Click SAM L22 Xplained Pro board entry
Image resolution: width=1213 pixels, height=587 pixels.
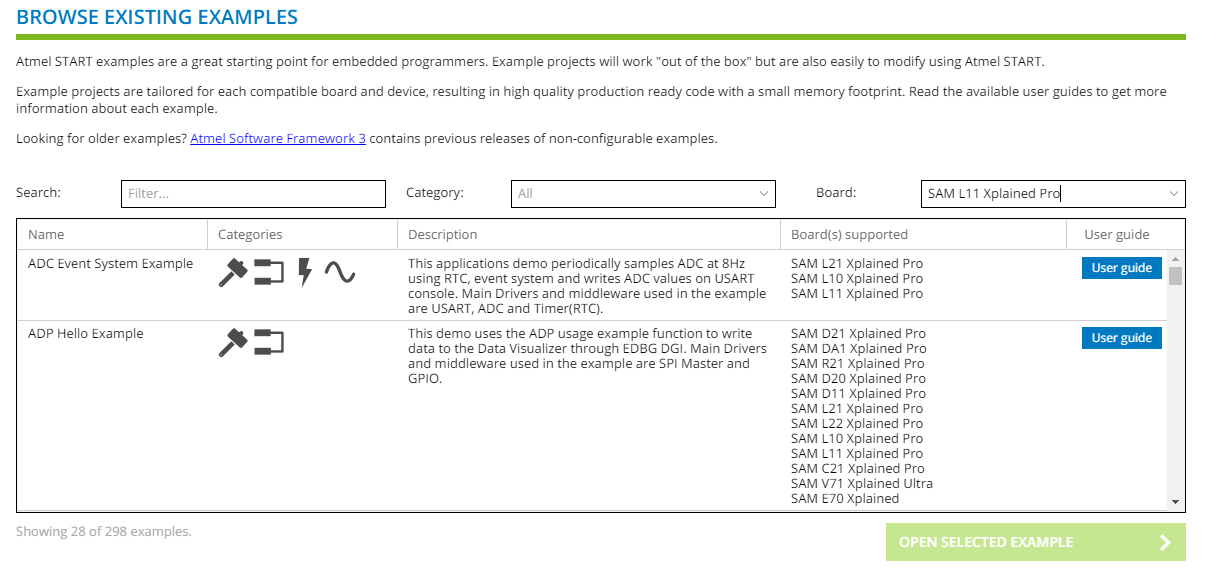857,424
